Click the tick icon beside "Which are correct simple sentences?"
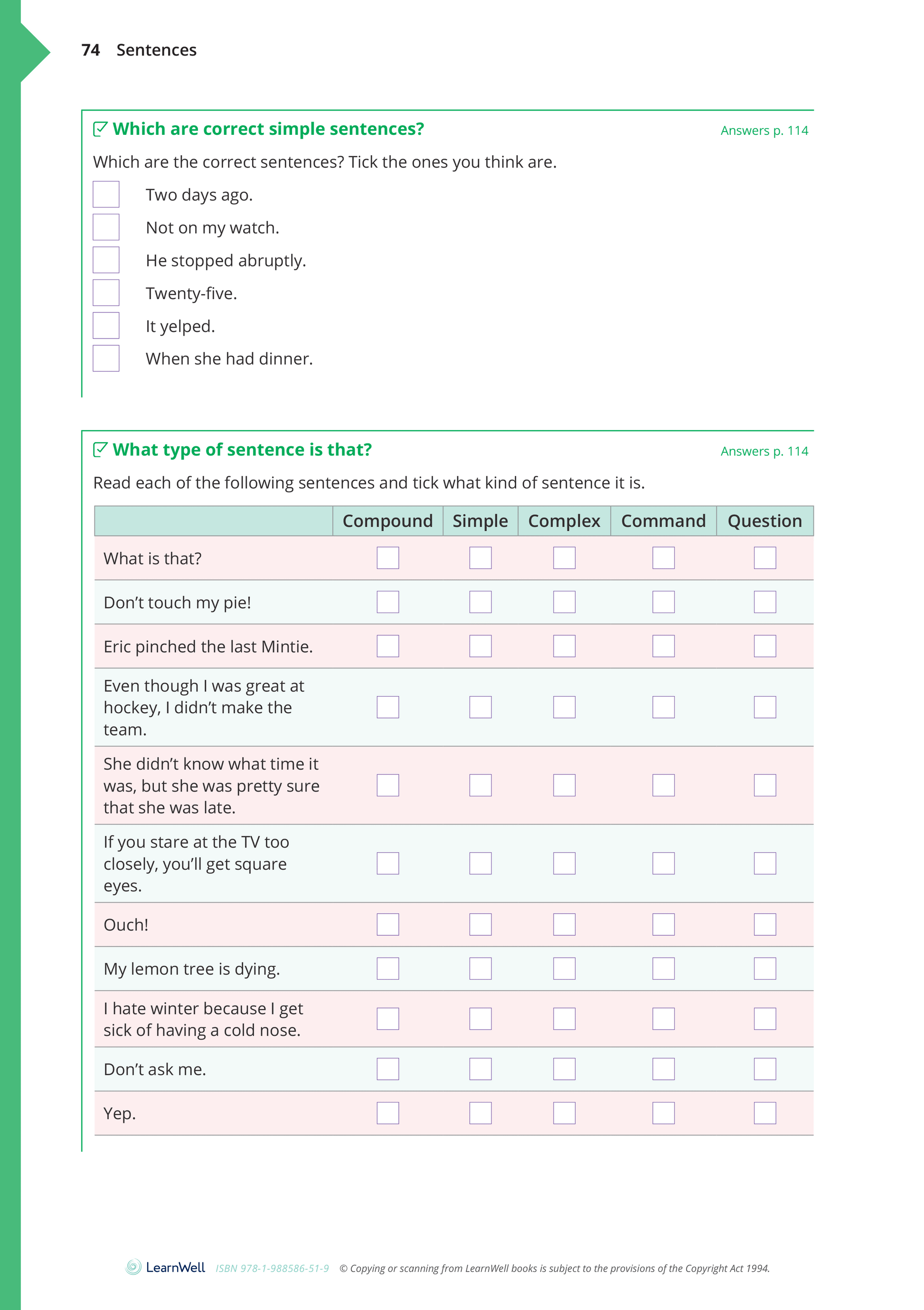Screen dimensions: 924x1310 (101, 129)
